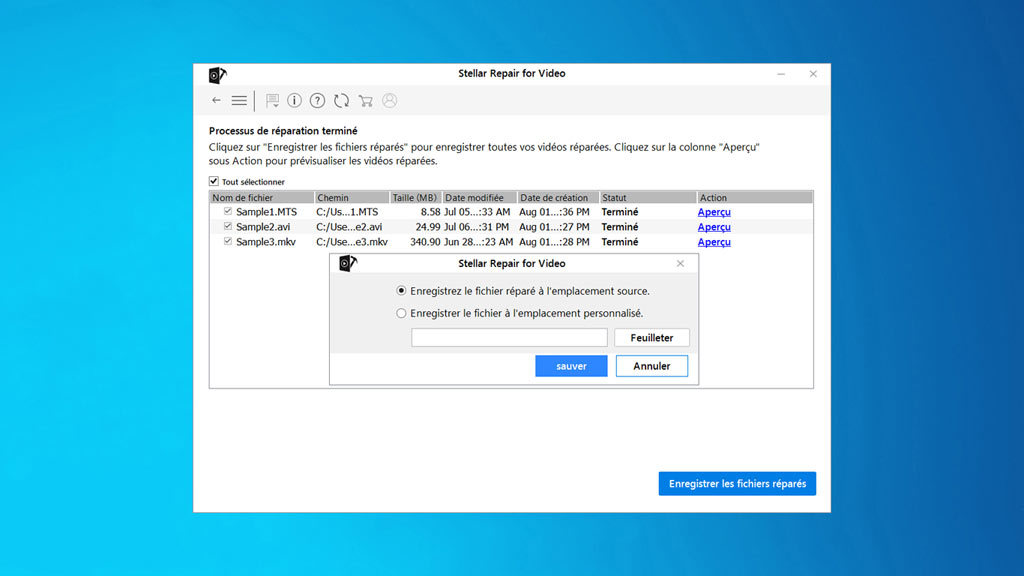Viewport: 1024px width, 576px height.
Task: Sort by Taille (MB) column header
Action: [x=415, y=197]
